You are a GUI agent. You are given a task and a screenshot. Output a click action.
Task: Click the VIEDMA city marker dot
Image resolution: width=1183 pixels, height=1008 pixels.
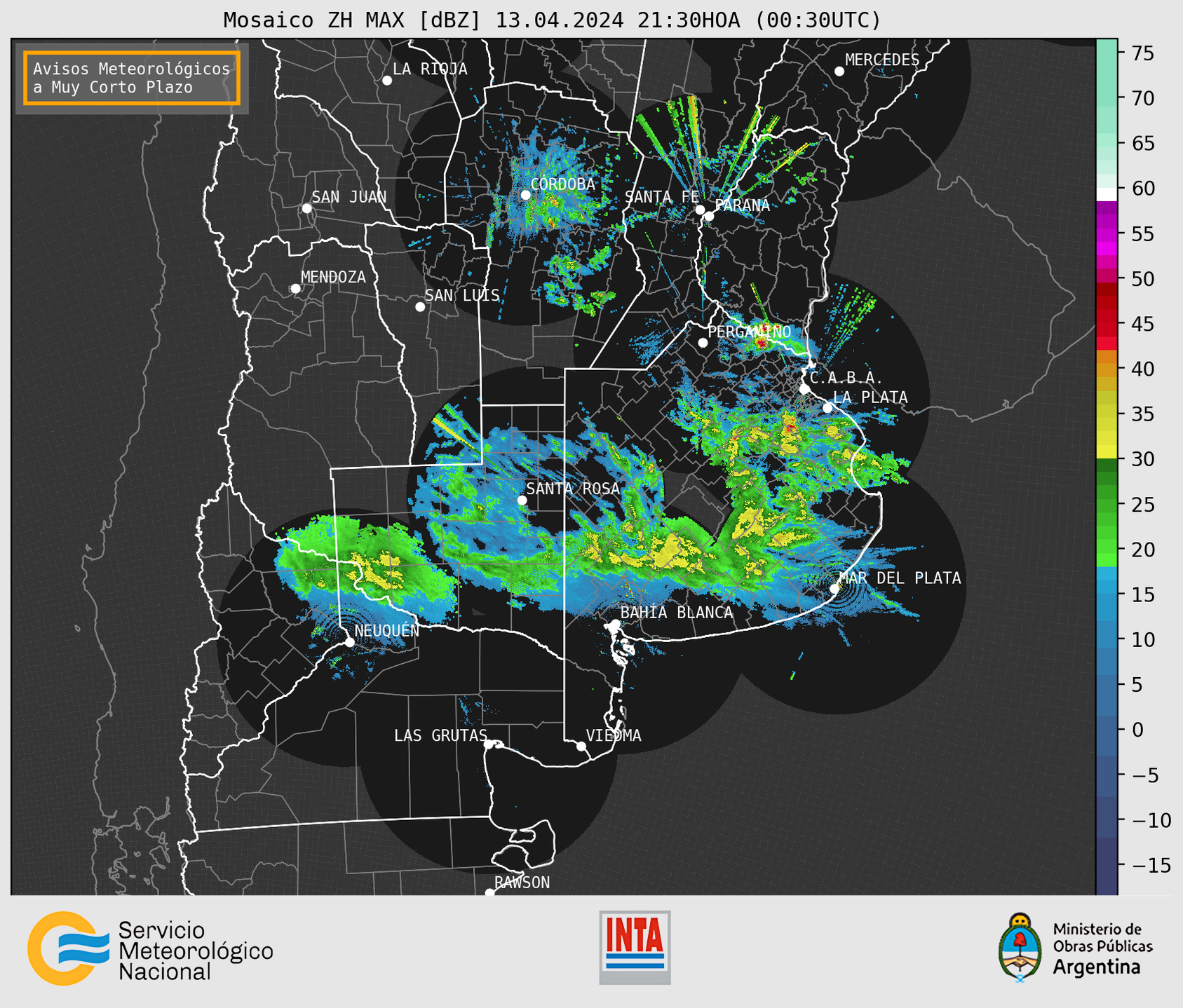coord(581,747)
